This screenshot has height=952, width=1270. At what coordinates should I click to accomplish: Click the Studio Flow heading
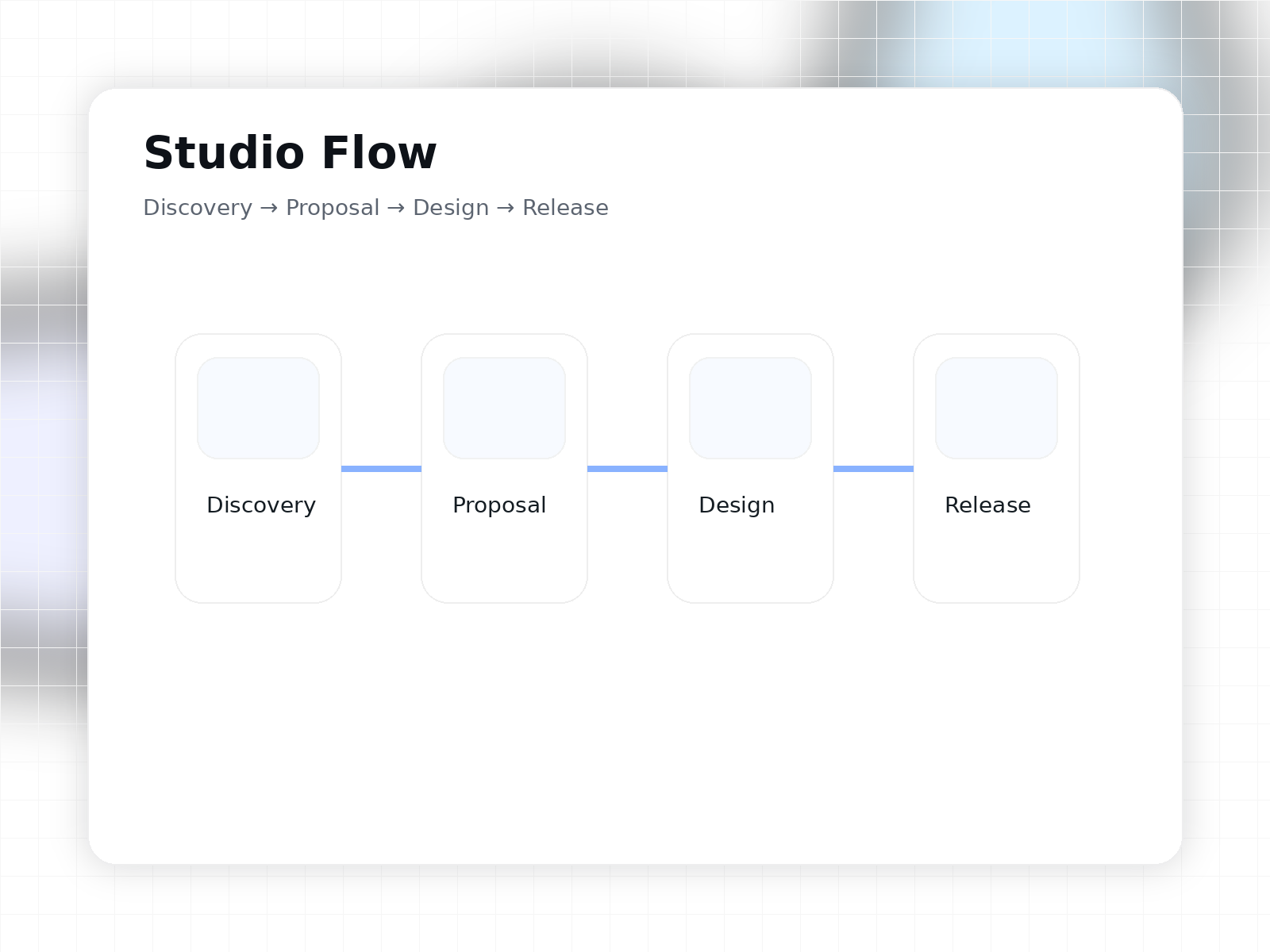point(290,153)
